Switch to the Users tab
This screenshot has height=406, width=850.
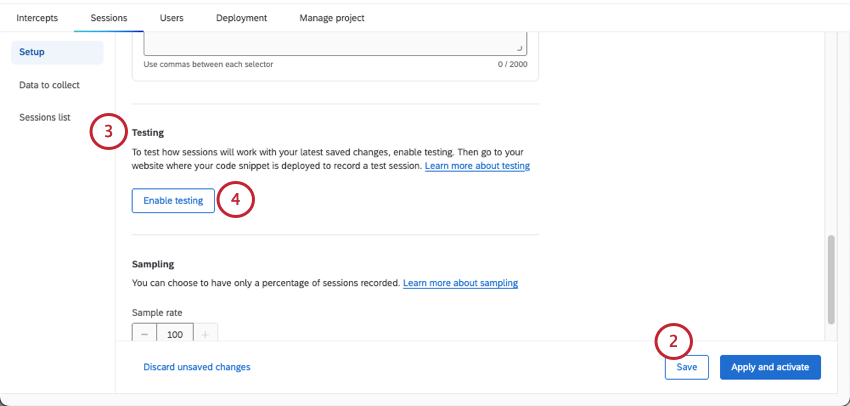[x=171, y=18]
